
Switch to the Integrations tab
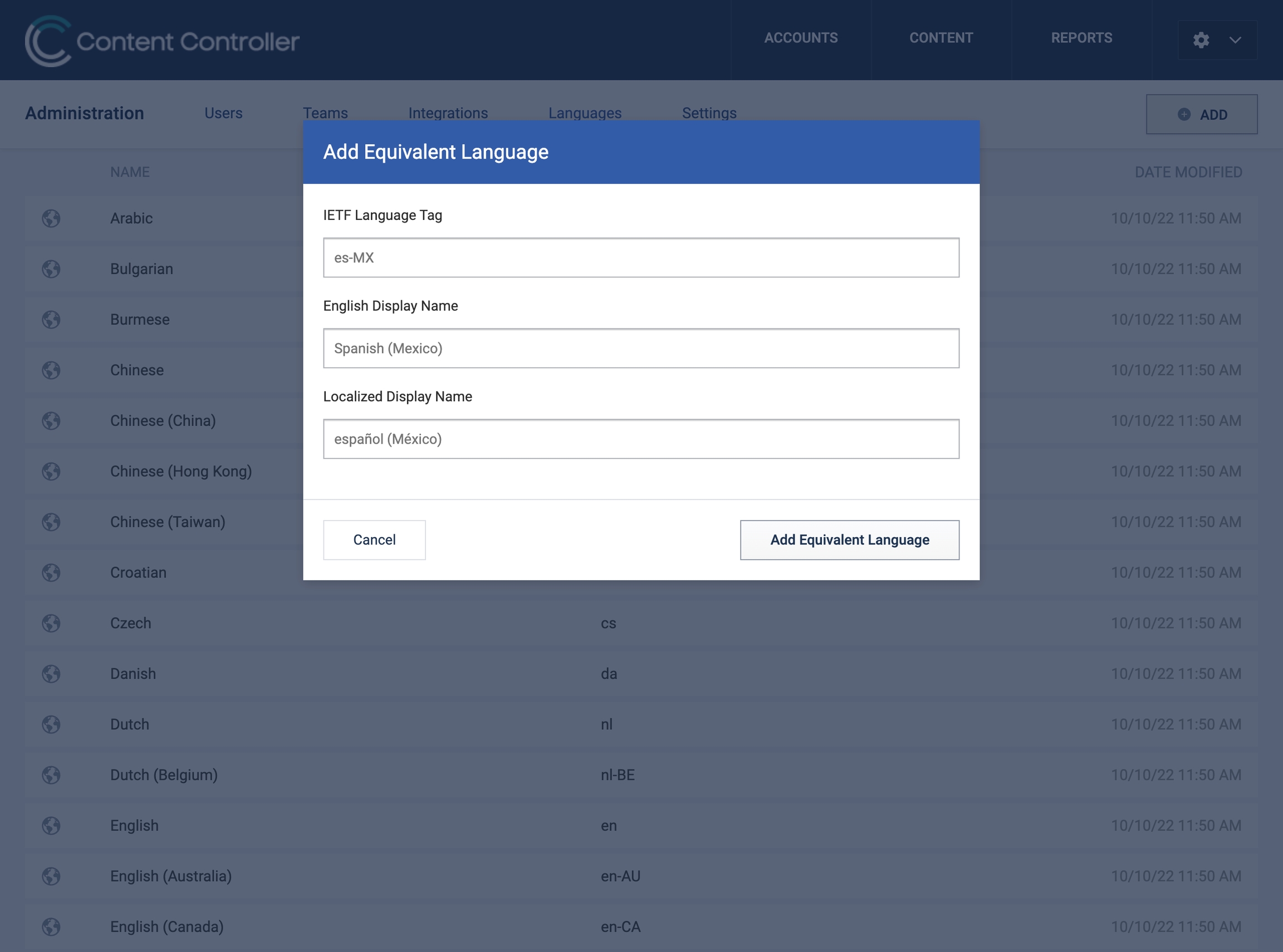[x=448, y=113]
